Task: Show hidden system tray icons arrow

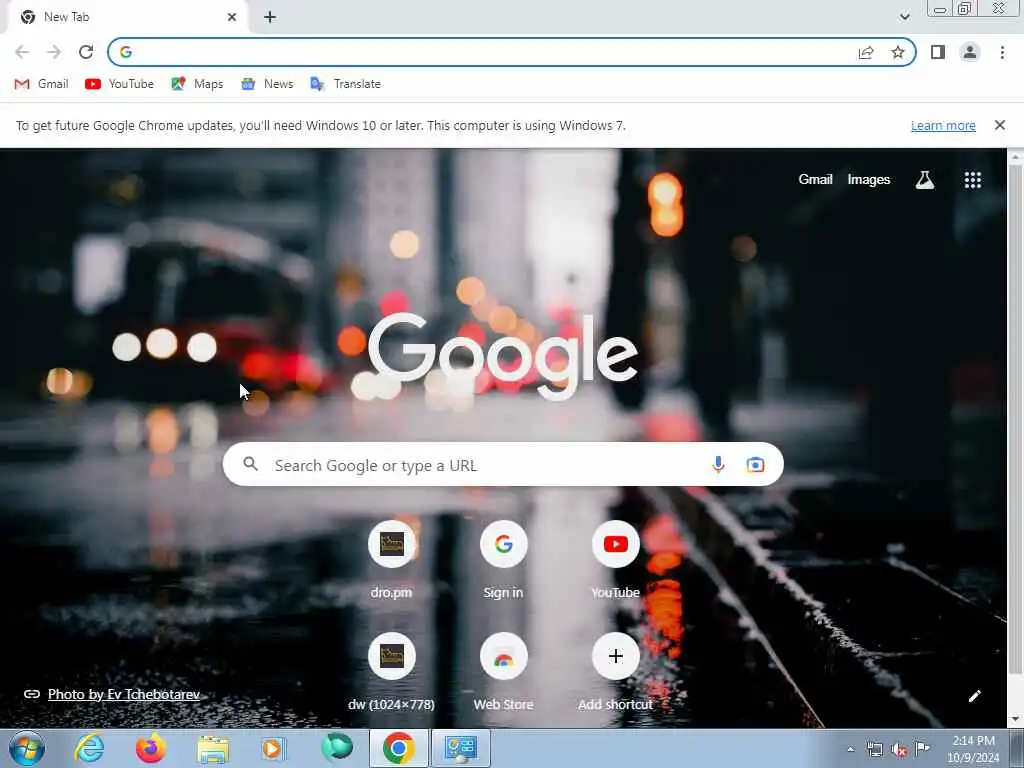Action: (850, 749)
